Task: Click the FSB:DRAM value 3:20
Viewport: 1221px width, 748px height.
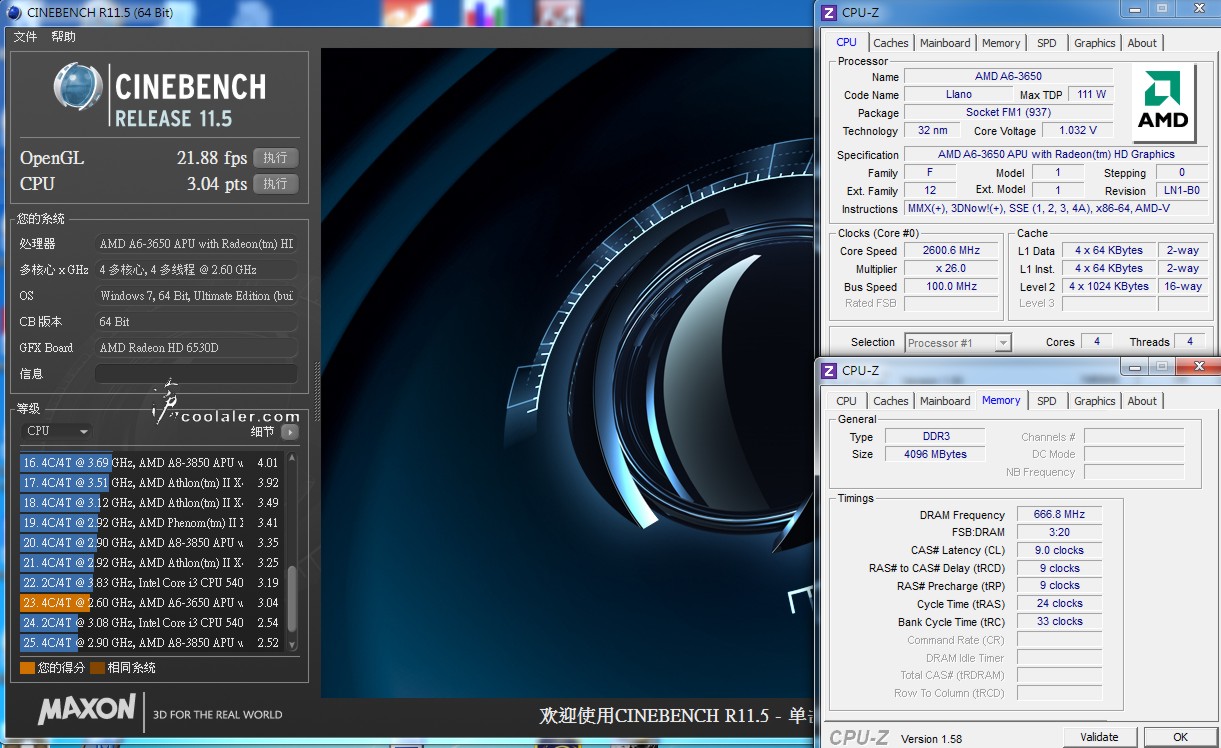Action: click(x=1059, y=533)
